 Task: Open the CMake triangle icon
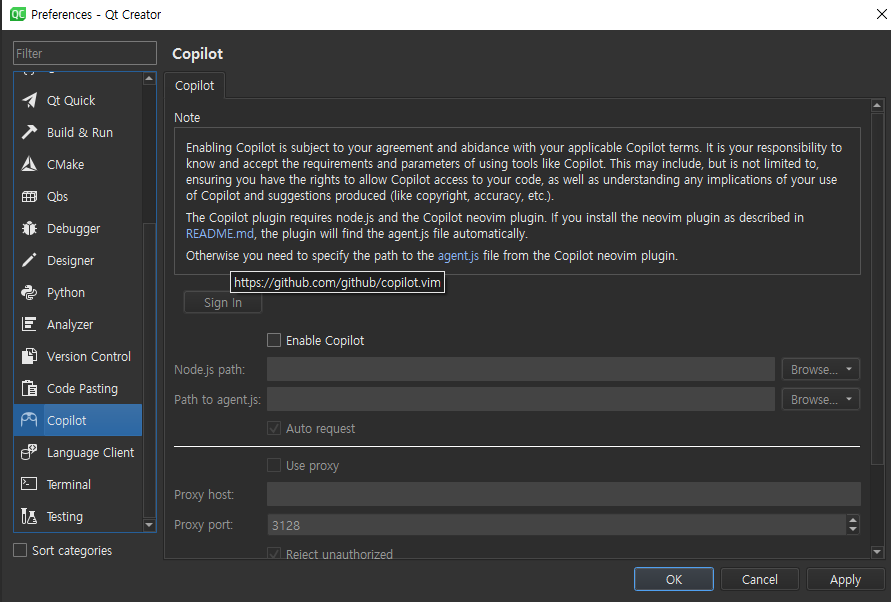(29, 164)
